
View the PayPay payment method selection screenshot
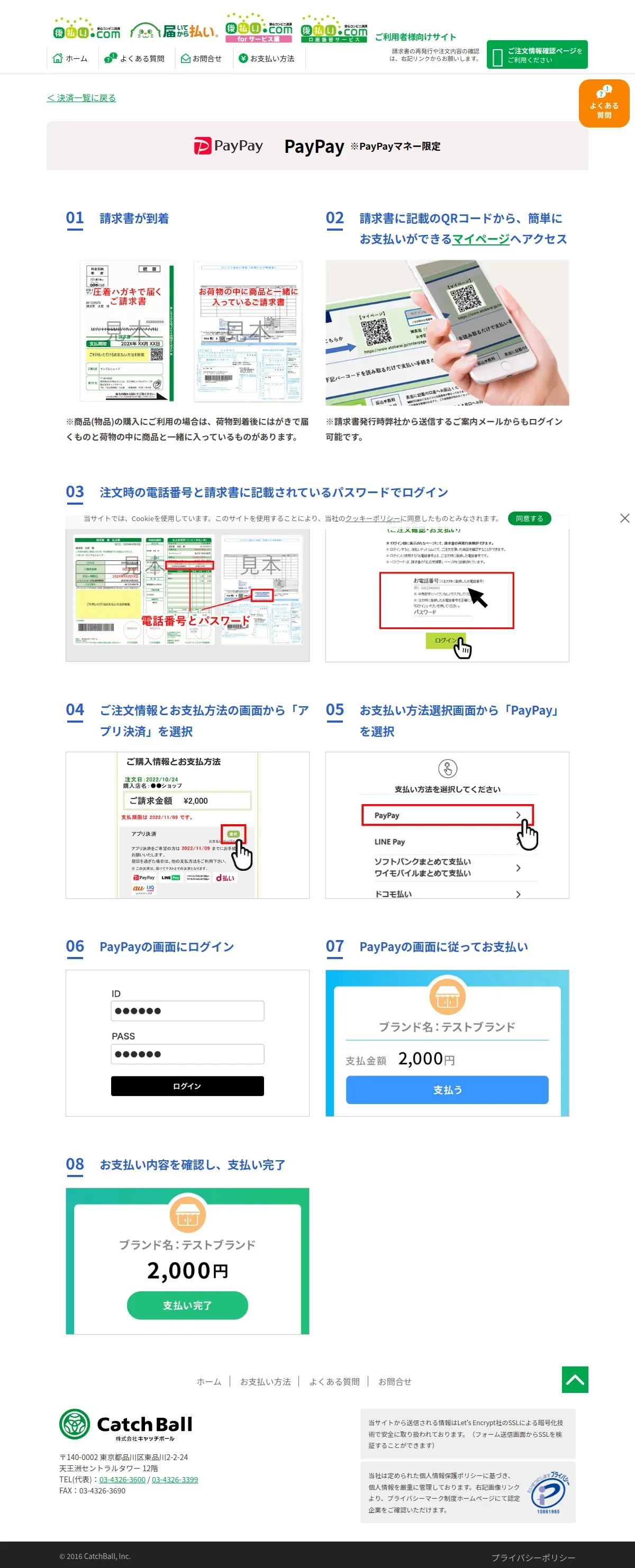click(x=447, y=825)
